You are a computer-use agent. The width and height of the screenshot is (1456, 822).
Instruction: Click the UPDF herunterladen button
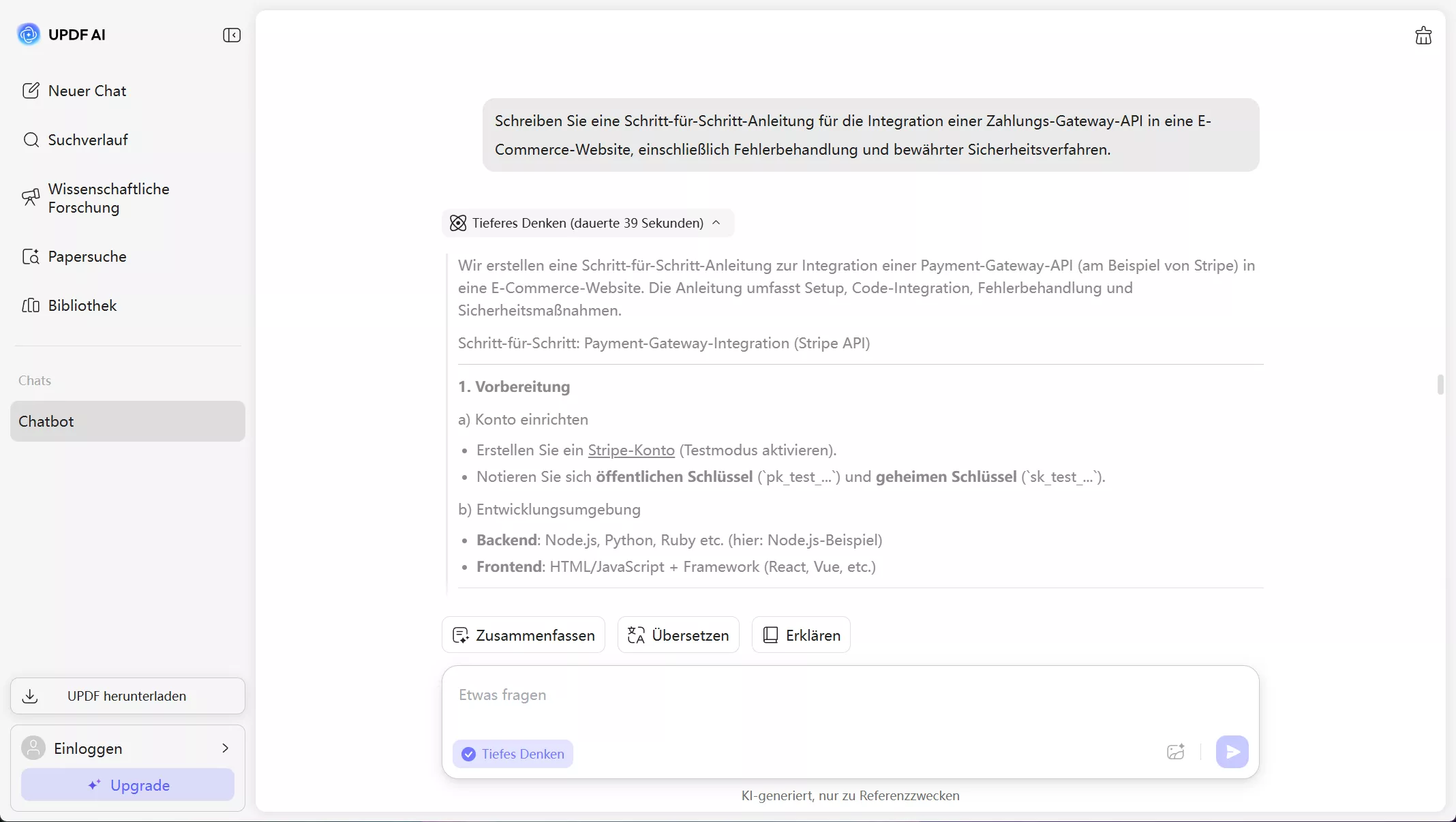127,696
